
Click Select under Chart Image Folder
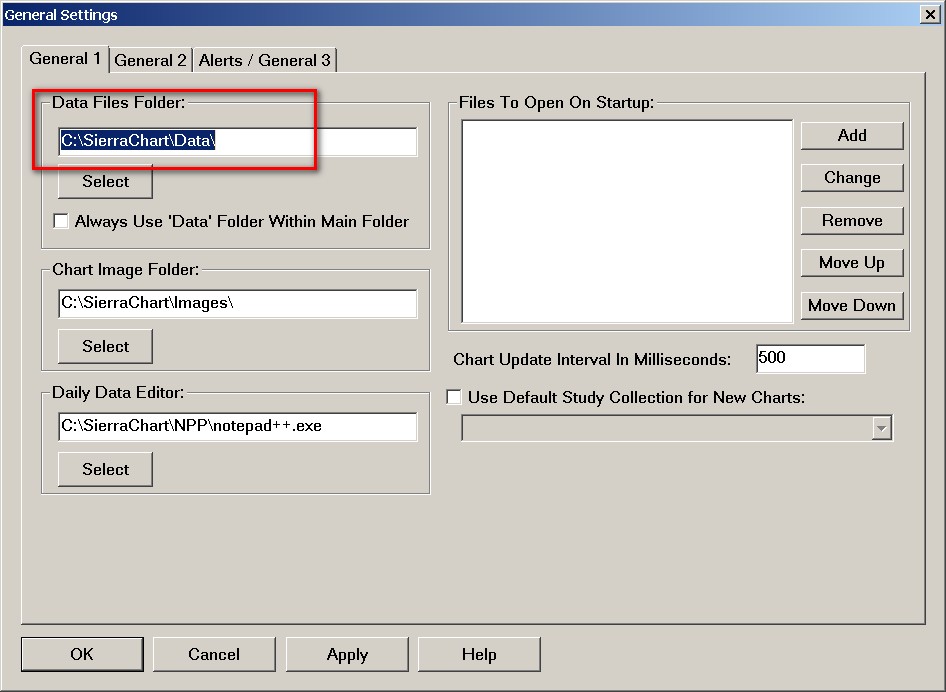coord(106,346)
